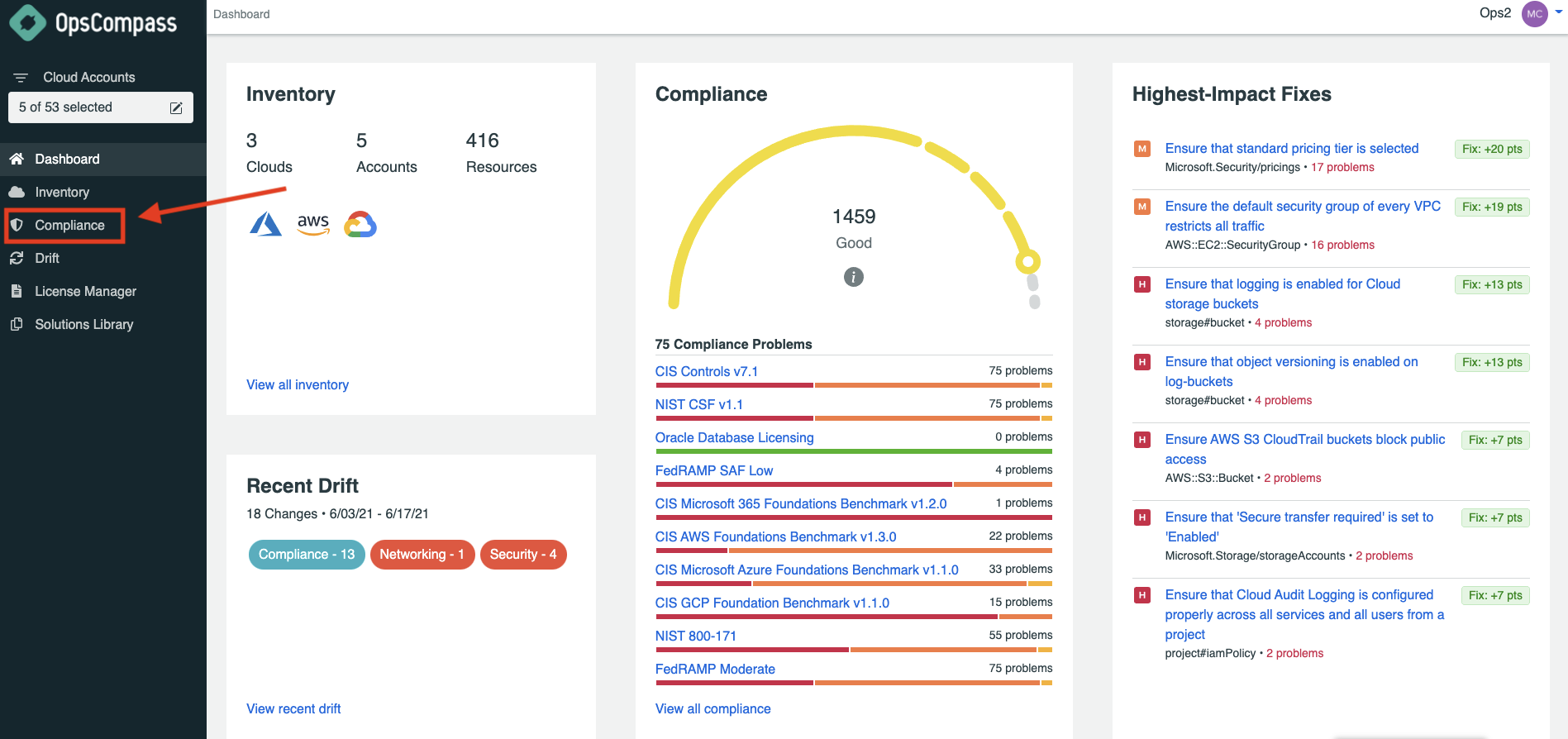Open 'Ensure the default security group' fix
Viewport: 1568px width, 739px height.
[1303, 217]
